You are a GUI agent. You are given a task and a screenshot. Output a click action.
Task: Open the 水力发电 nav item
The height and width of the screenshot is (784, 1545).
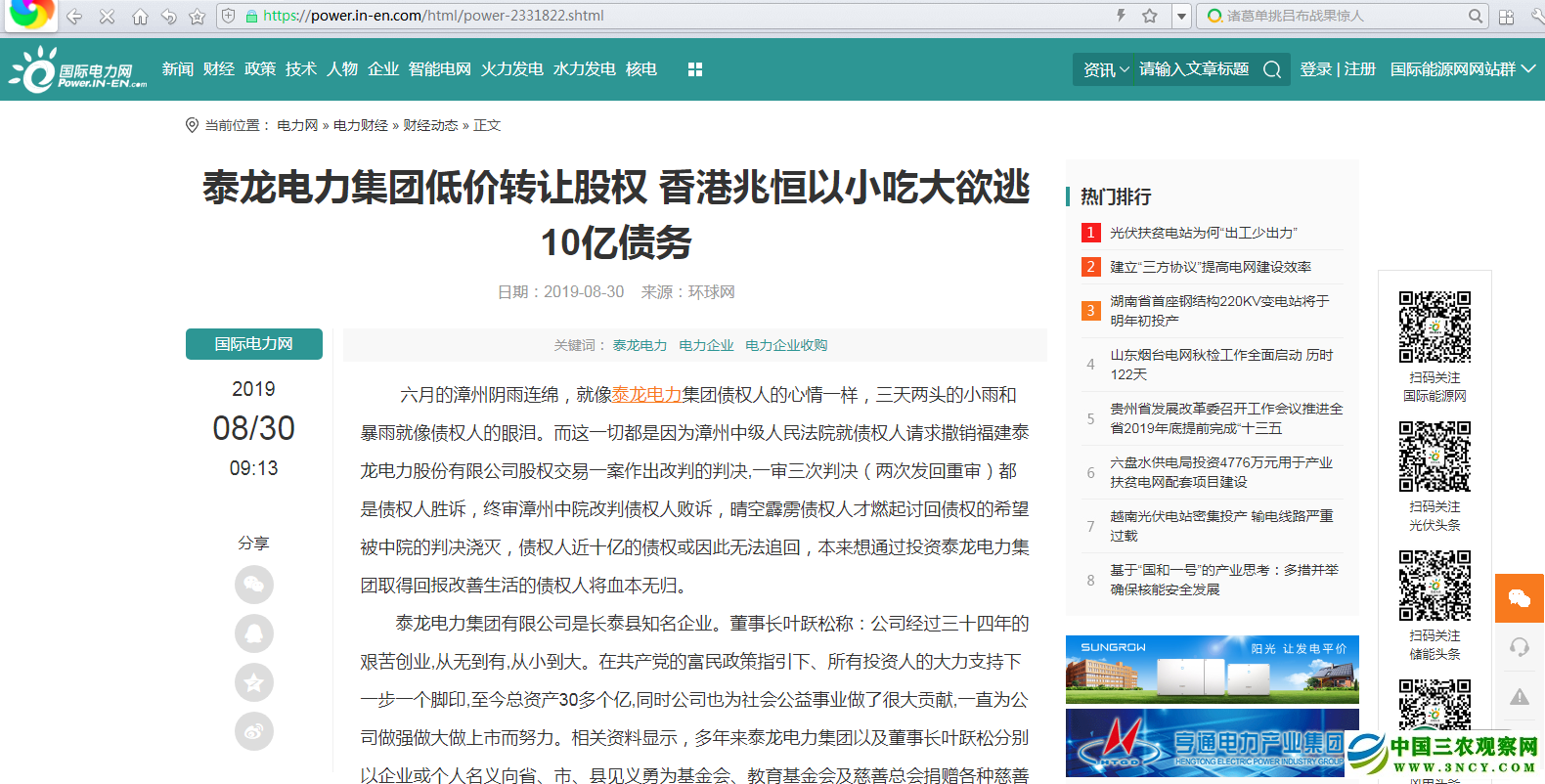click(585, 69)
